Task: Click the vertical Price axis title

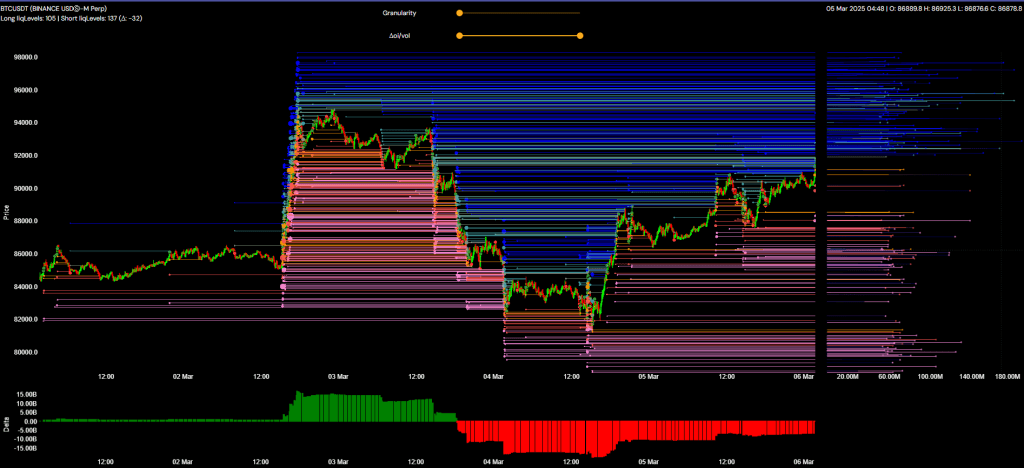Action: (6, 213)
